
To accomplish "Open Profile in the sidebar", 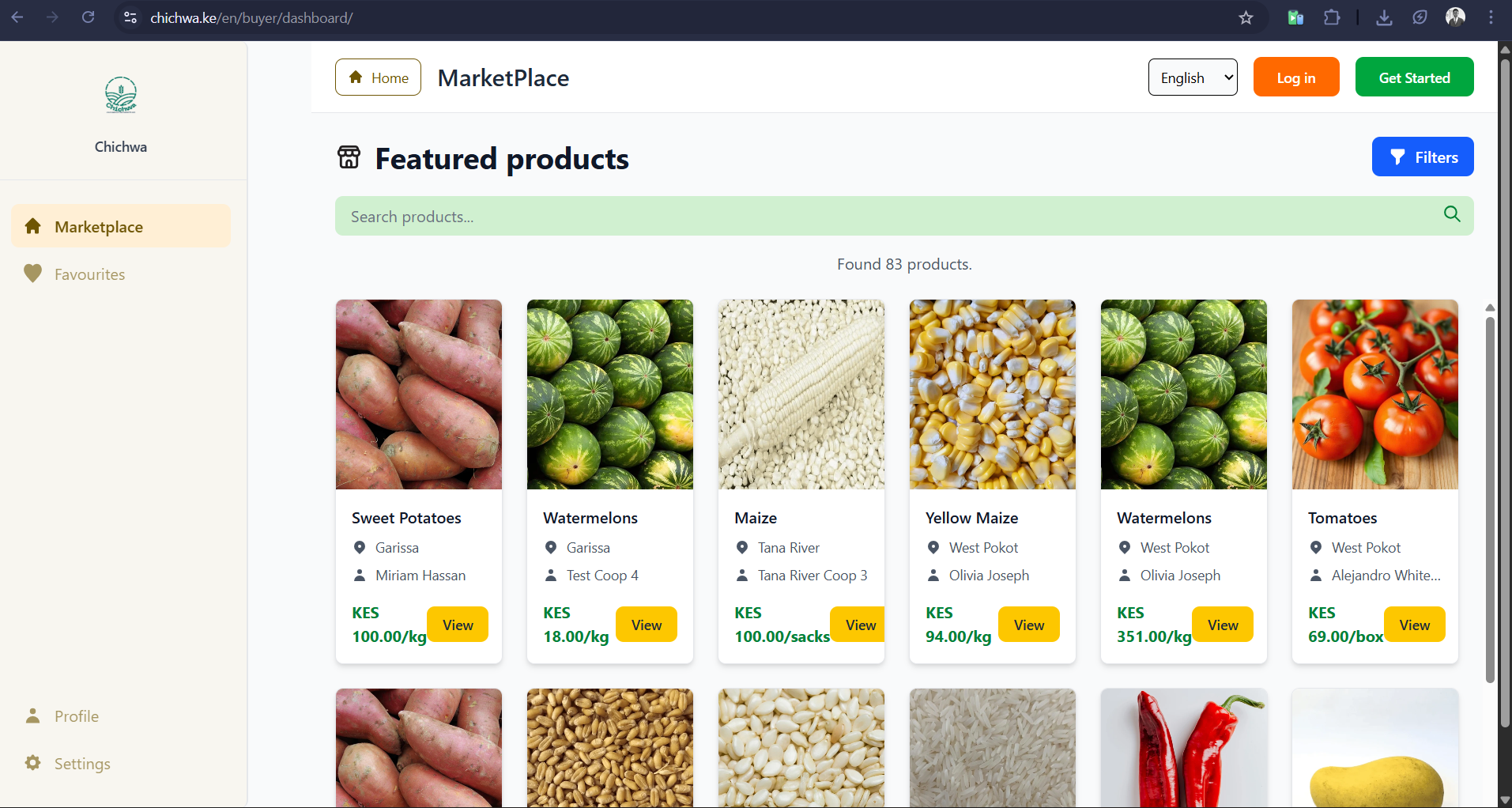I will [x=76, y=716].
